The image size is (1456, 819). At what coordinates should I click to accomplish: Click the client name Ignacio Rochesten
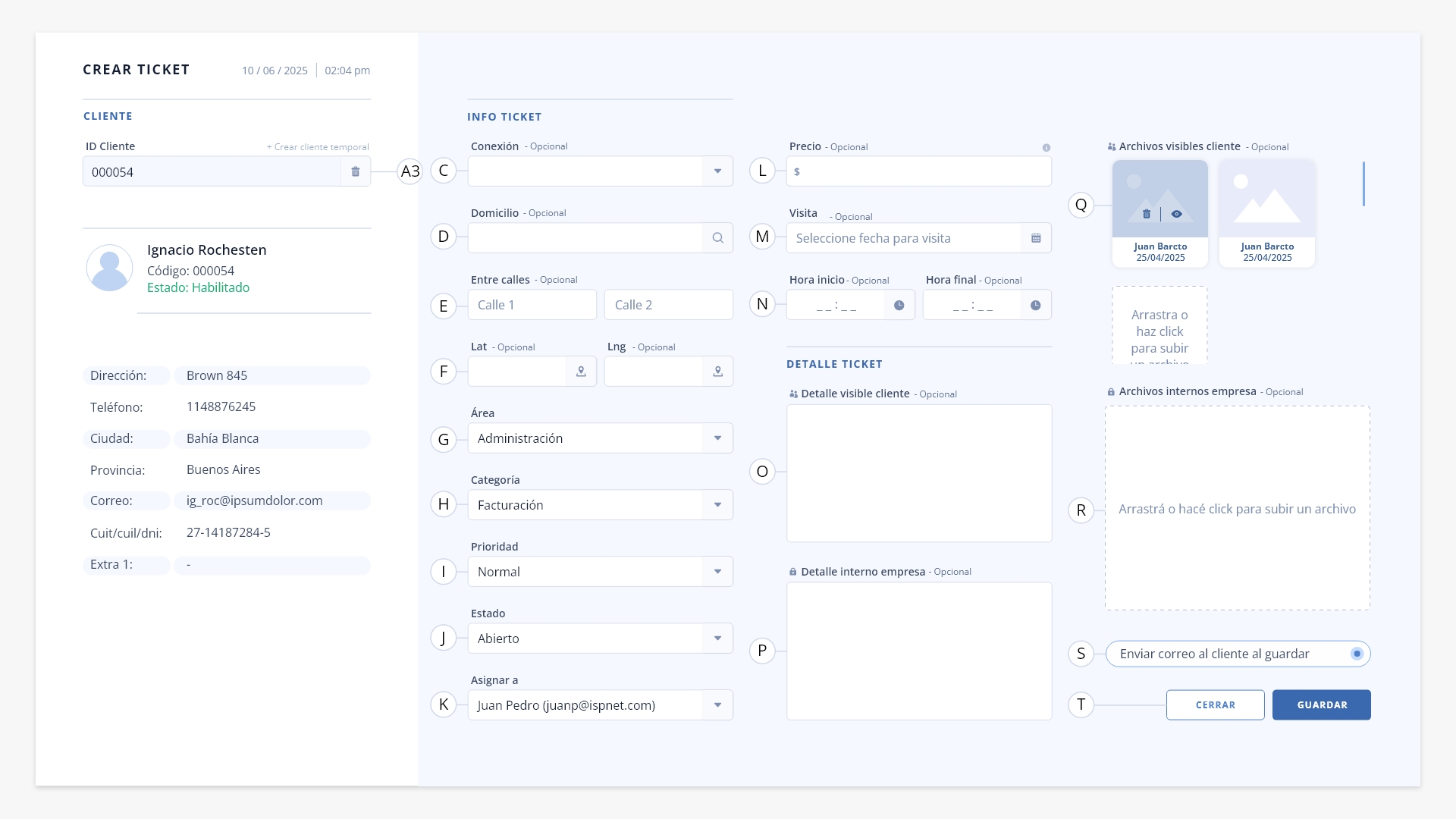coord(206,250)
